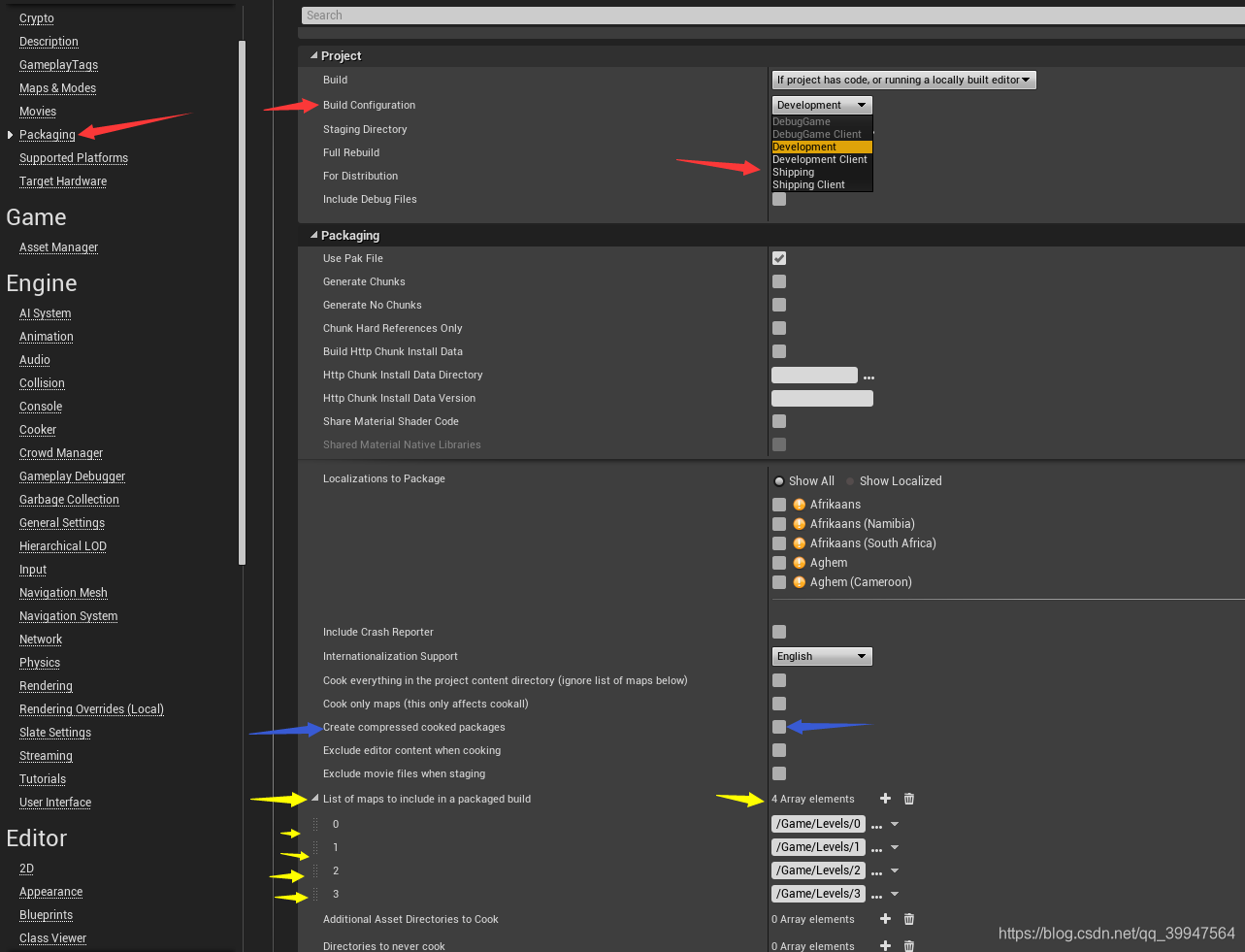Check Cook only maps option
This screenshot has width=1245, height=952.
tap(779, 704)
